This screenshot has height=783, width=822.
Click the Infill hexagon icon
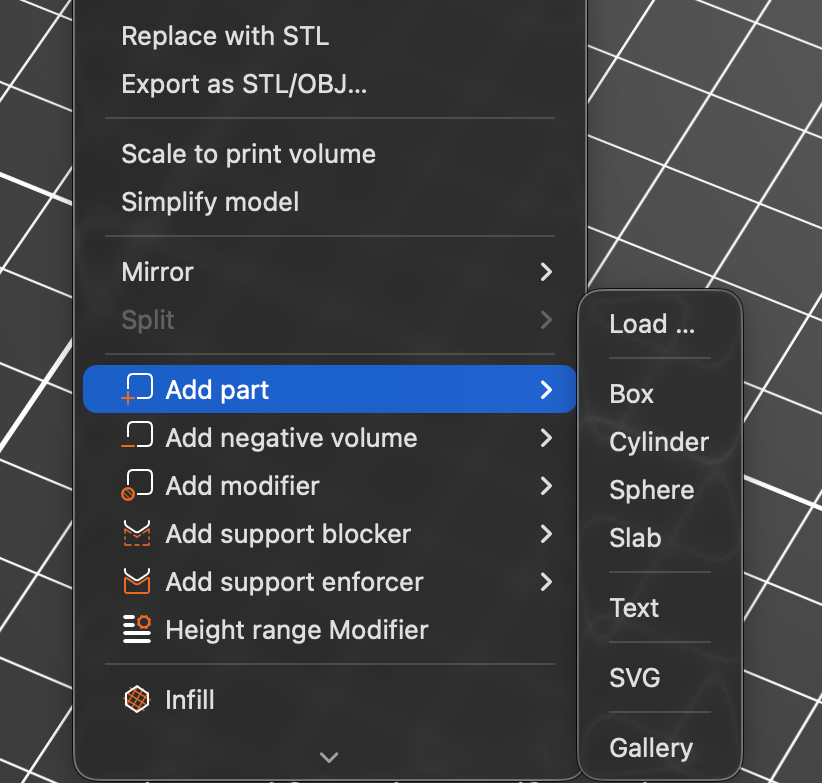click(137, 699)
